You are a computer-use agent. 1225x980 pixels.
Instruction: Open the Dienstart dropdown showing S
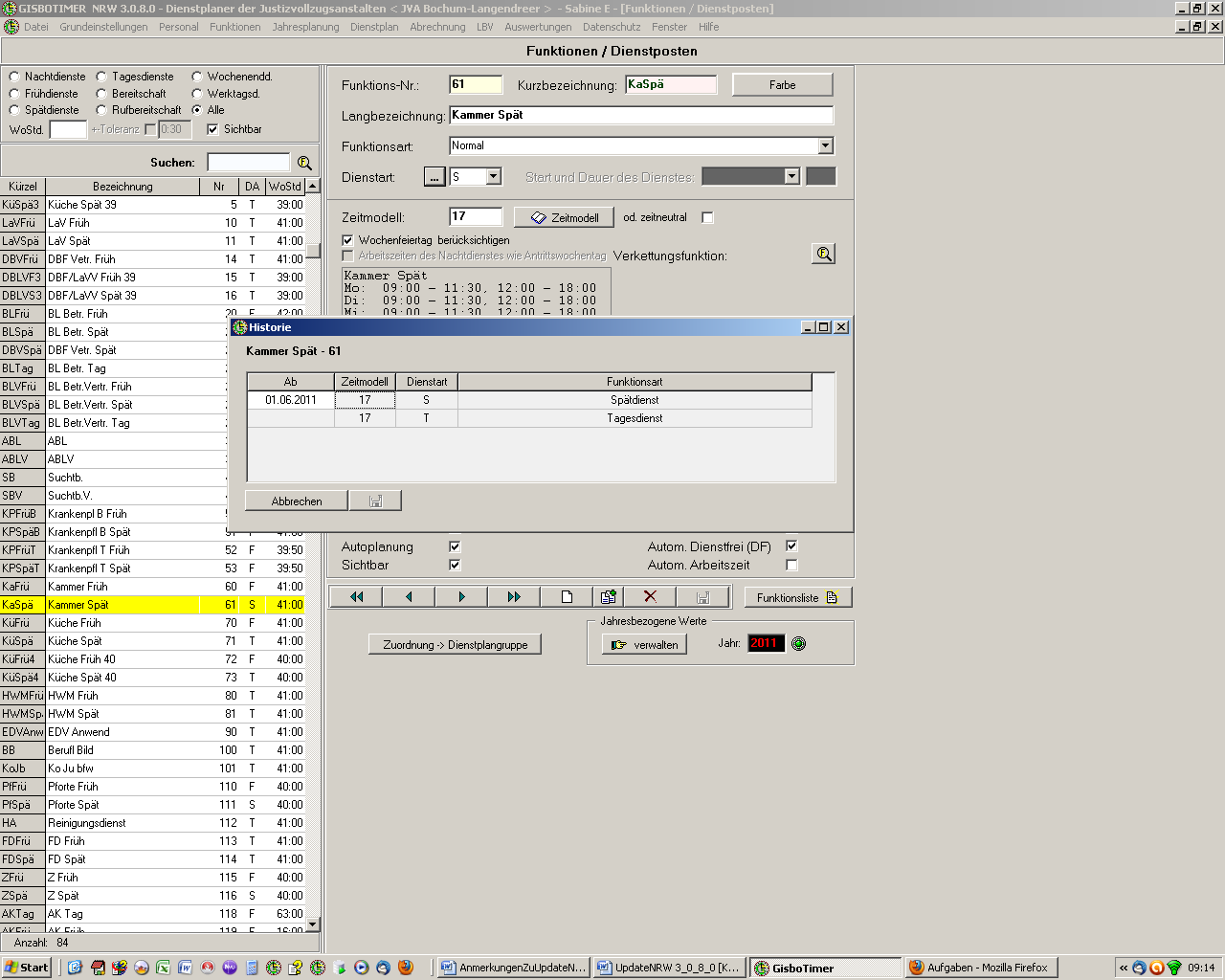(494, 177)
